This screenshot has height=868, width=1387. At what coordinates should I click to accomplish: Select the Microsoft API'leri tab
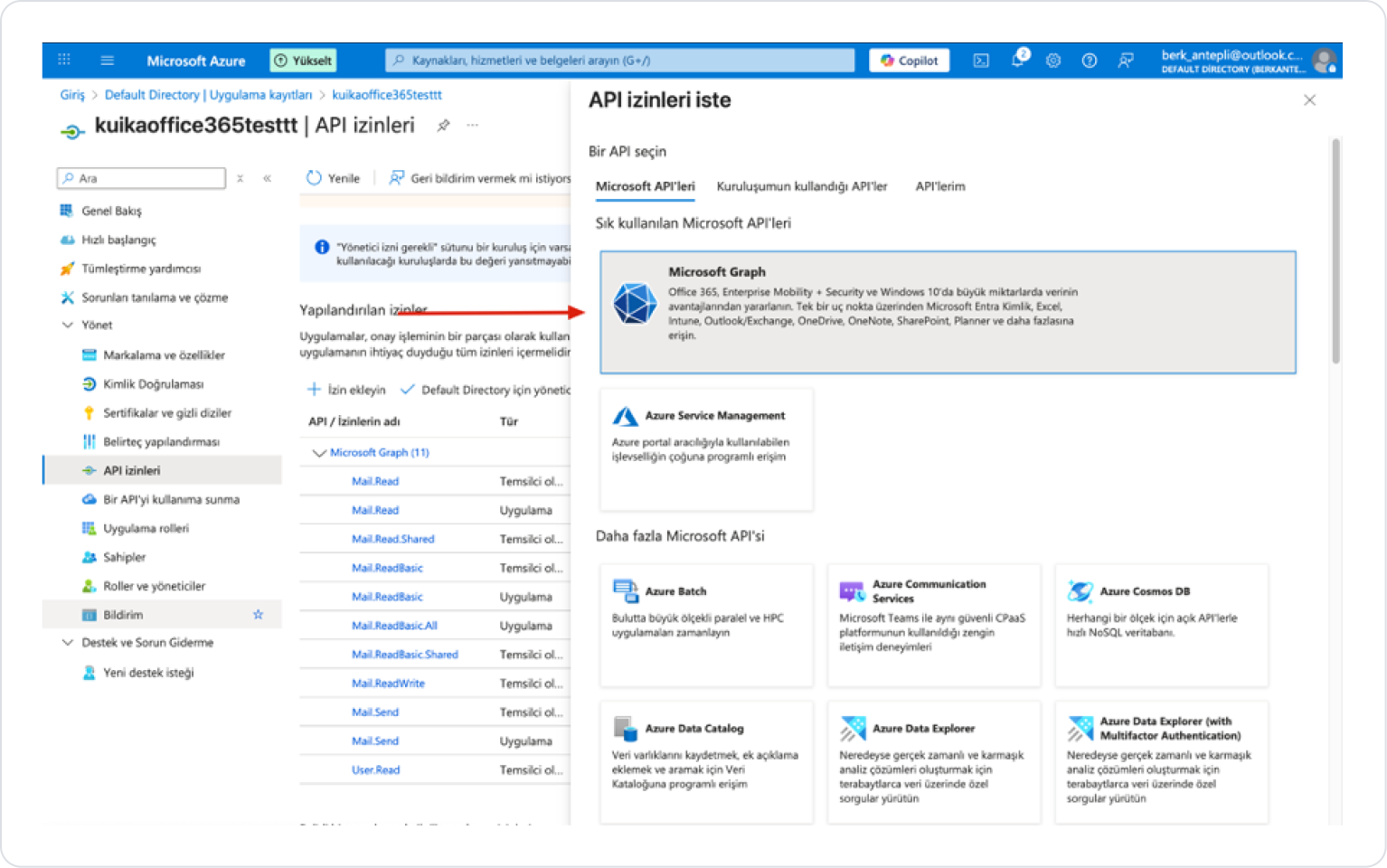click(x=645, y=186)
